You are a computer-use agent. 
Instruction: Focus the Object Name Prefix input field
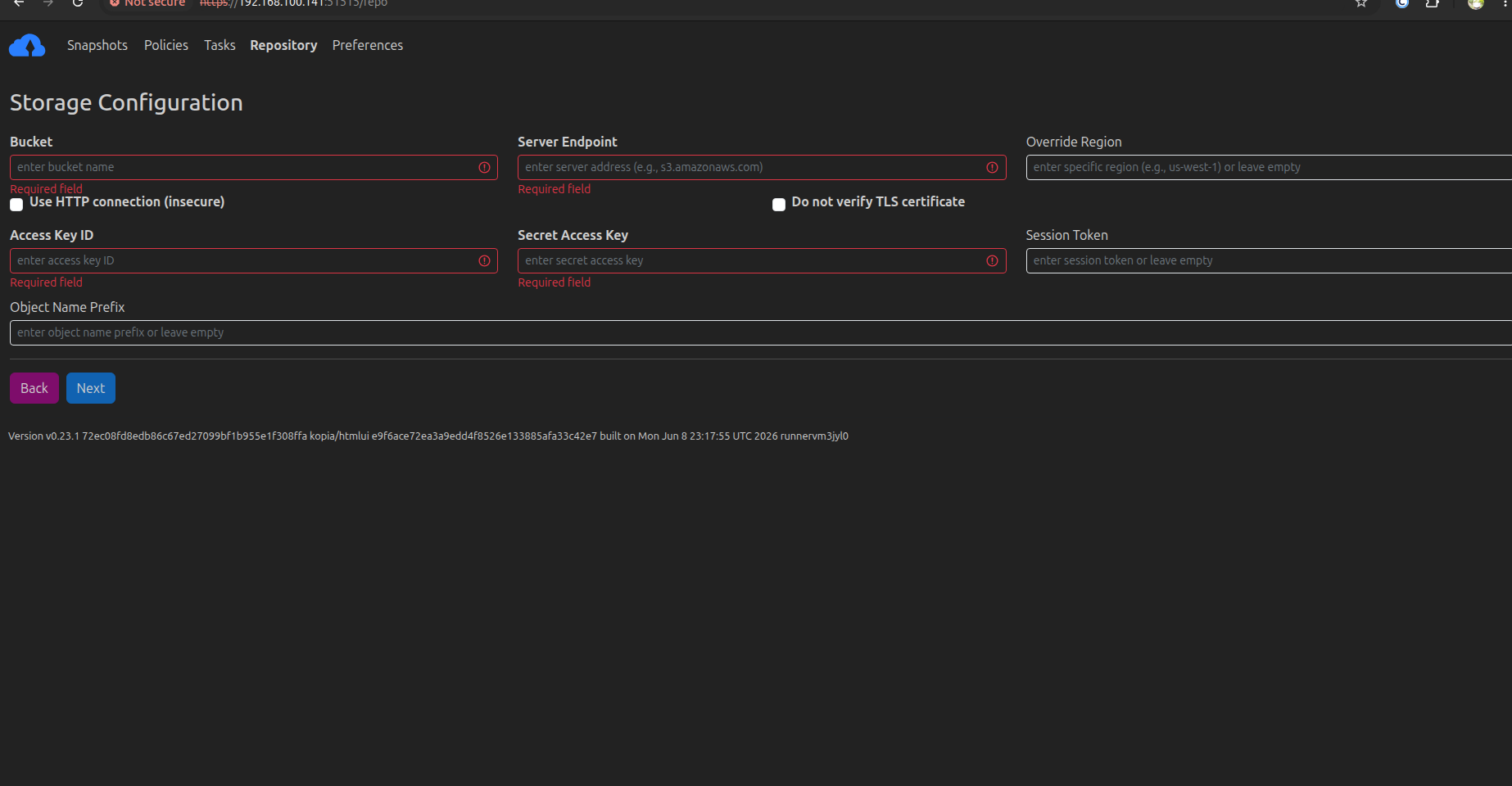(761, 332)
